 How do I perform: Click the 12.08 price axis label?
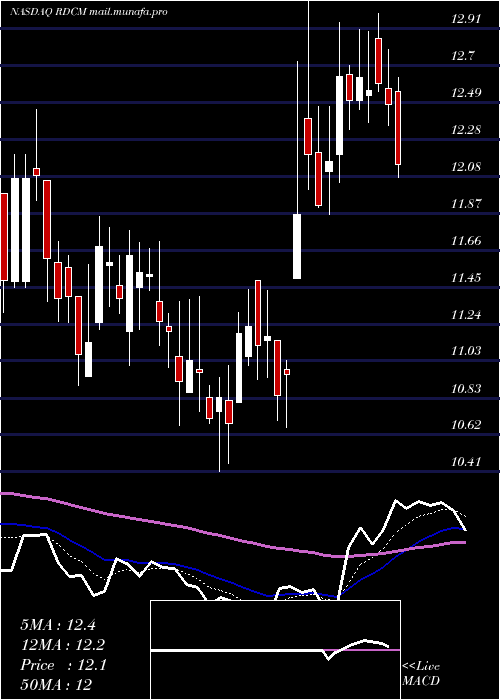coord(466,167)
